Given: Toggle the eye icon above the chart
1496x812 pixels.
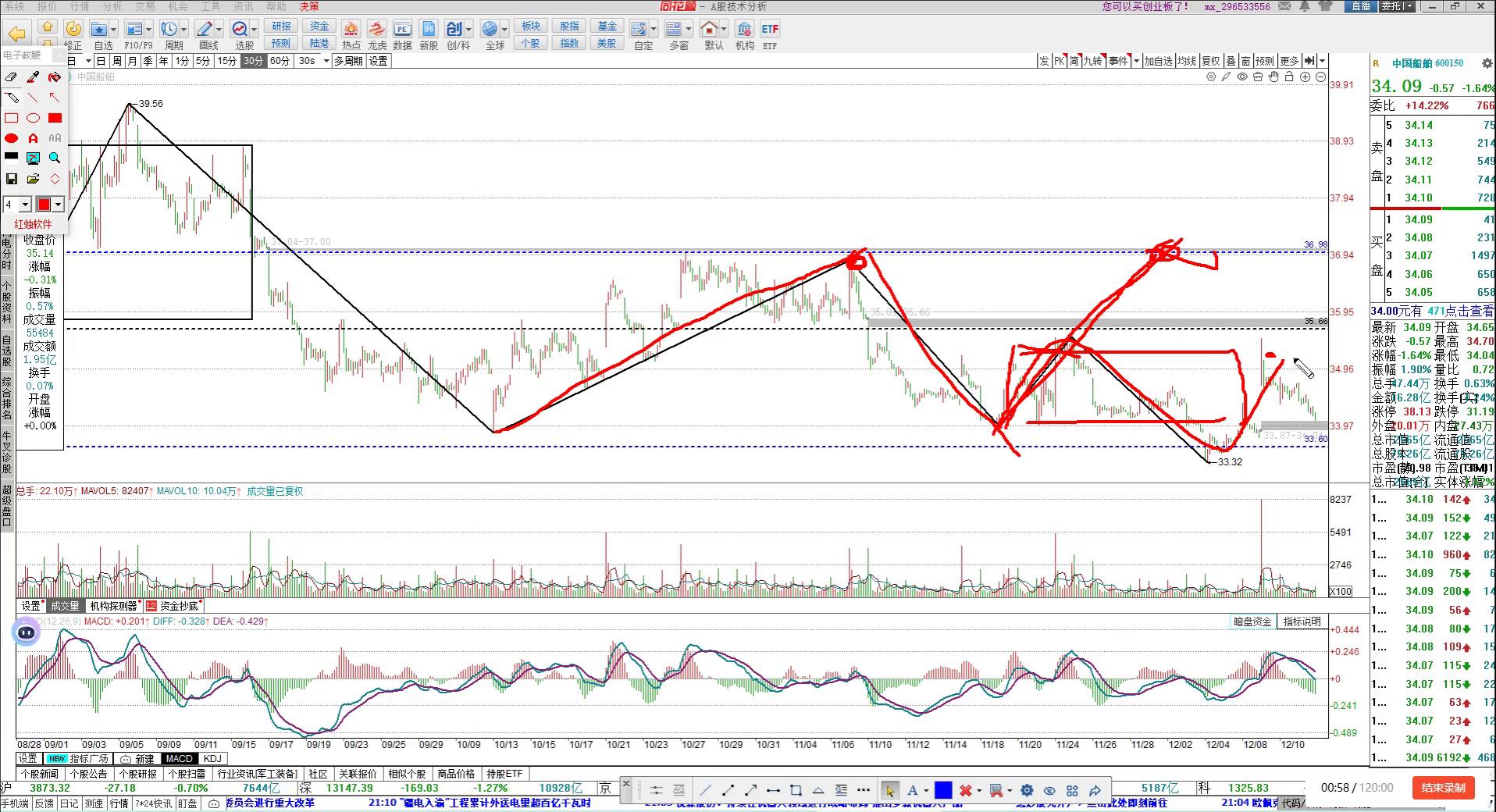Looking at the screenshot, I should point(1242,77).
